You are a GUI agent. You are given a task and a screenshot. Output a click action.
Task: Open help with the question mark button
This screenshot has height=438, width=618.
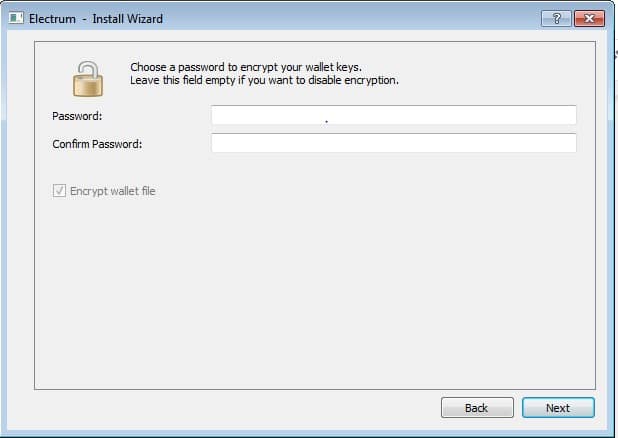click(556, 19)
